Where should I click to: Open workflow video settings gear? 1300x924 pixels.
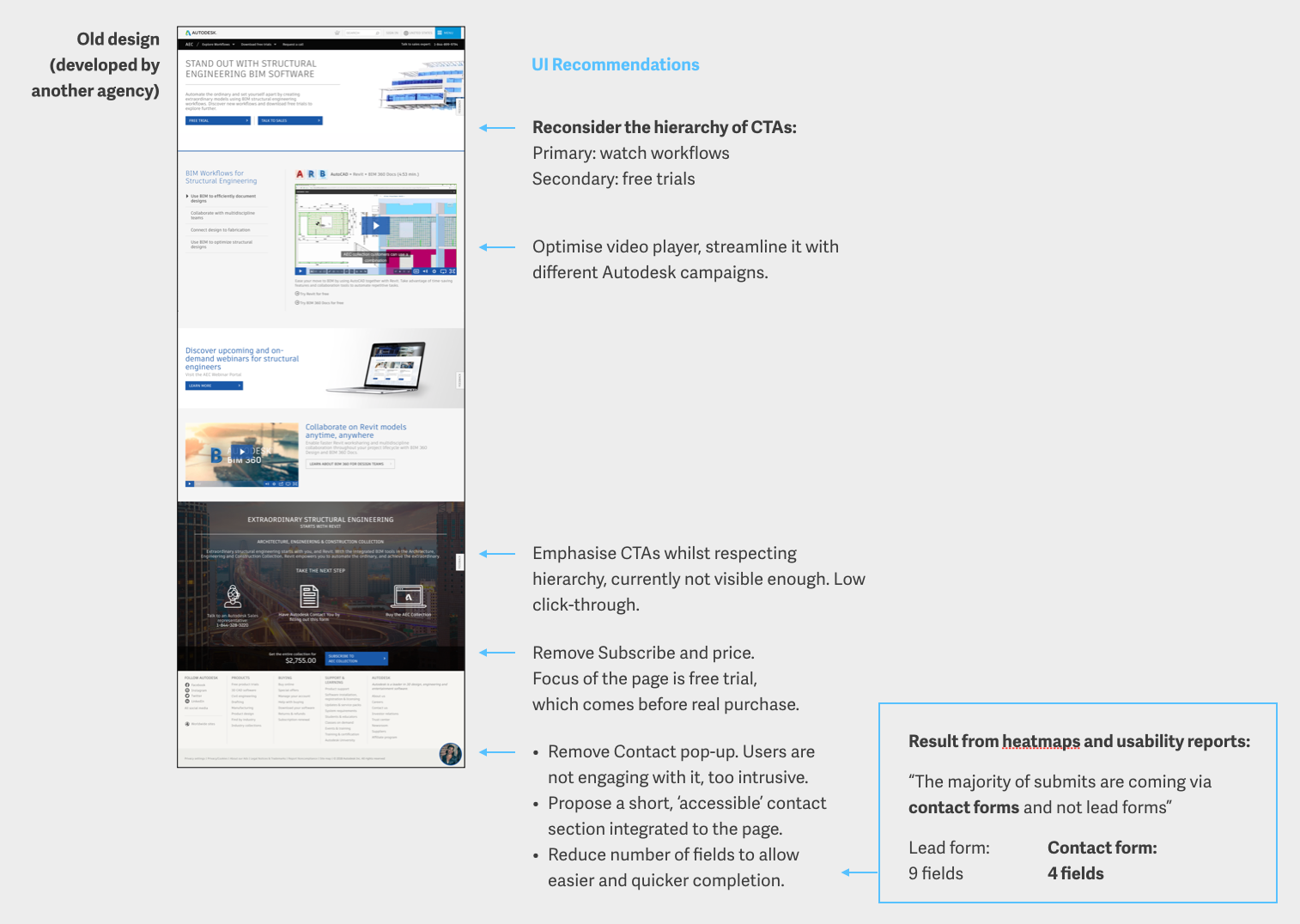tap(434, 271)
